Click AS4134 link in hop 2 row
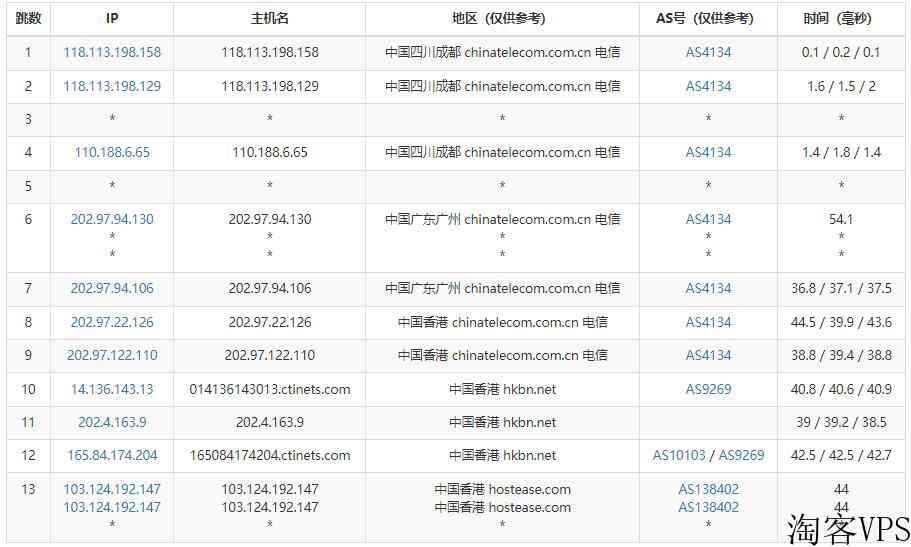 pyautogui.click(x=708, y=87)
